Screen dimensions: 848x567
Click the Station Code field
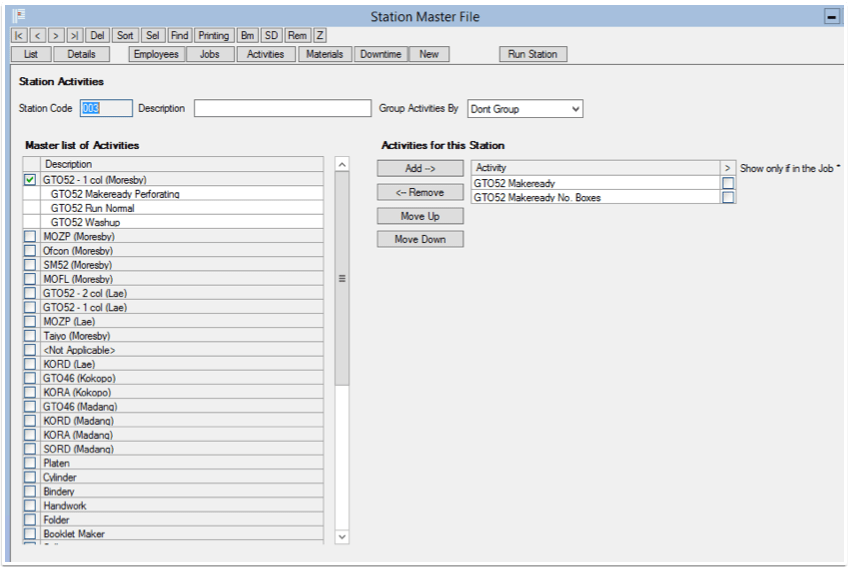106,108
